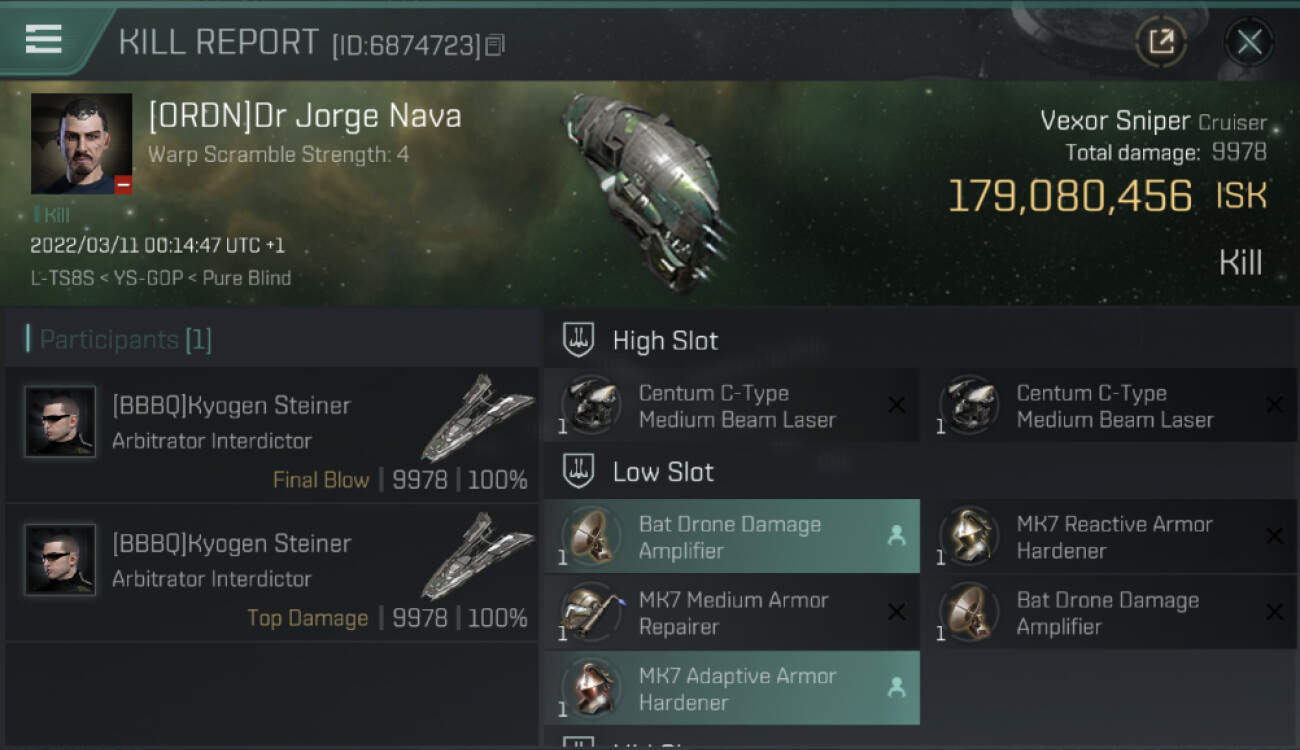Open the hamburger menu
Image resolution: width=1300 pixels, height=750 pixels.
point(43,39)
